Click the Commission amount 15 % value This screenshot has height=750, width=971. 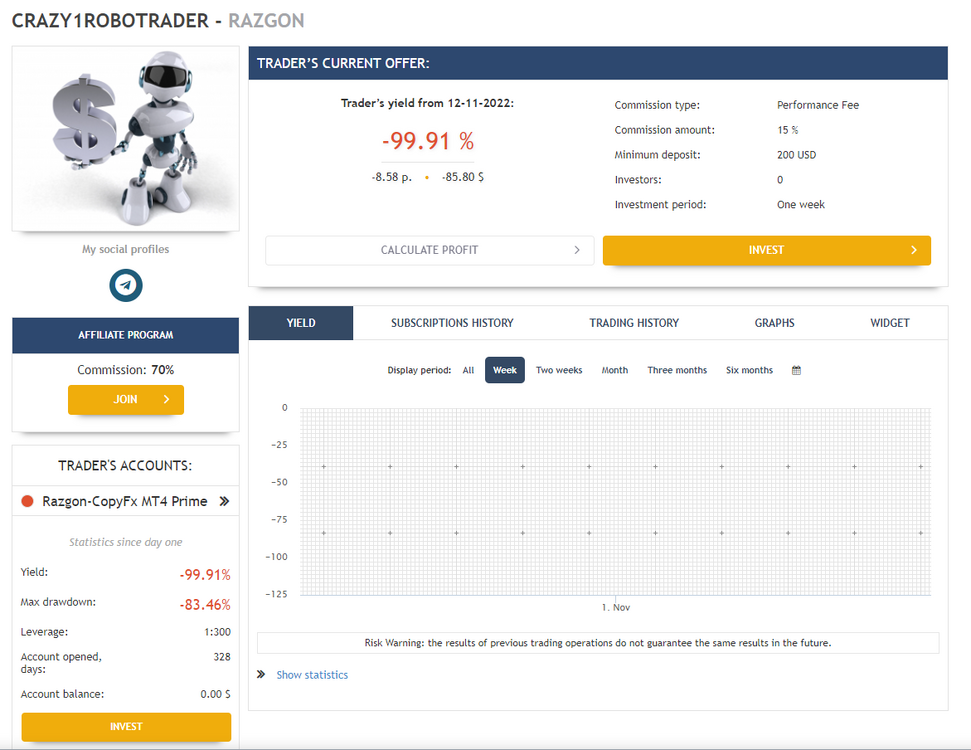click(788, 130)
